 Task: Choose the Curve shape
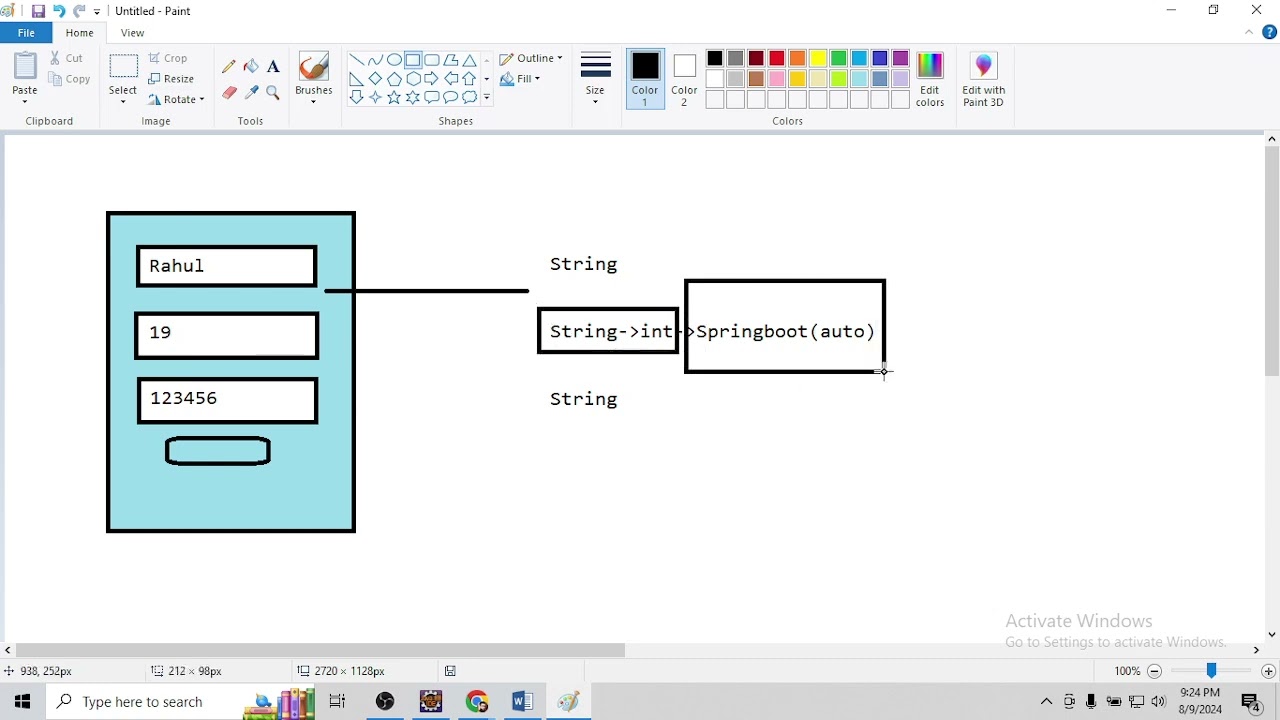coord(375,60)
